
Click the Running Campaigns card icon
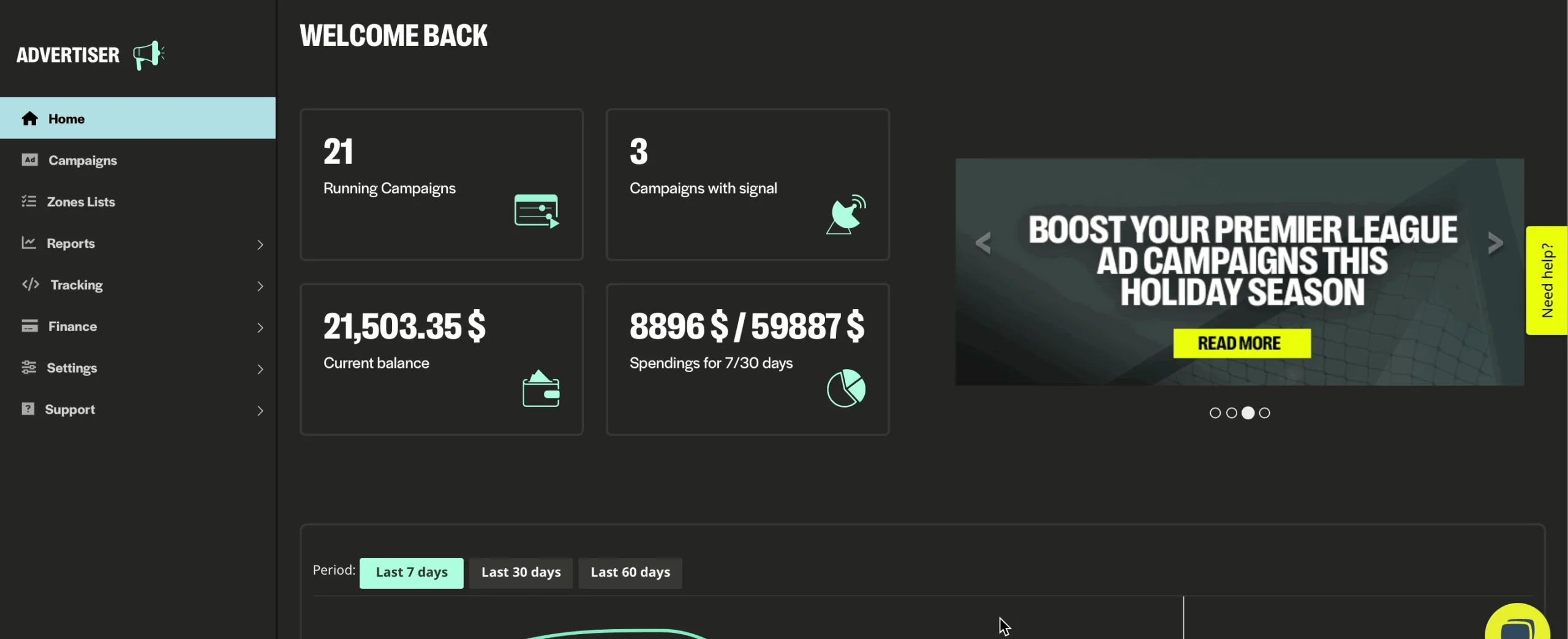[537, 211]
